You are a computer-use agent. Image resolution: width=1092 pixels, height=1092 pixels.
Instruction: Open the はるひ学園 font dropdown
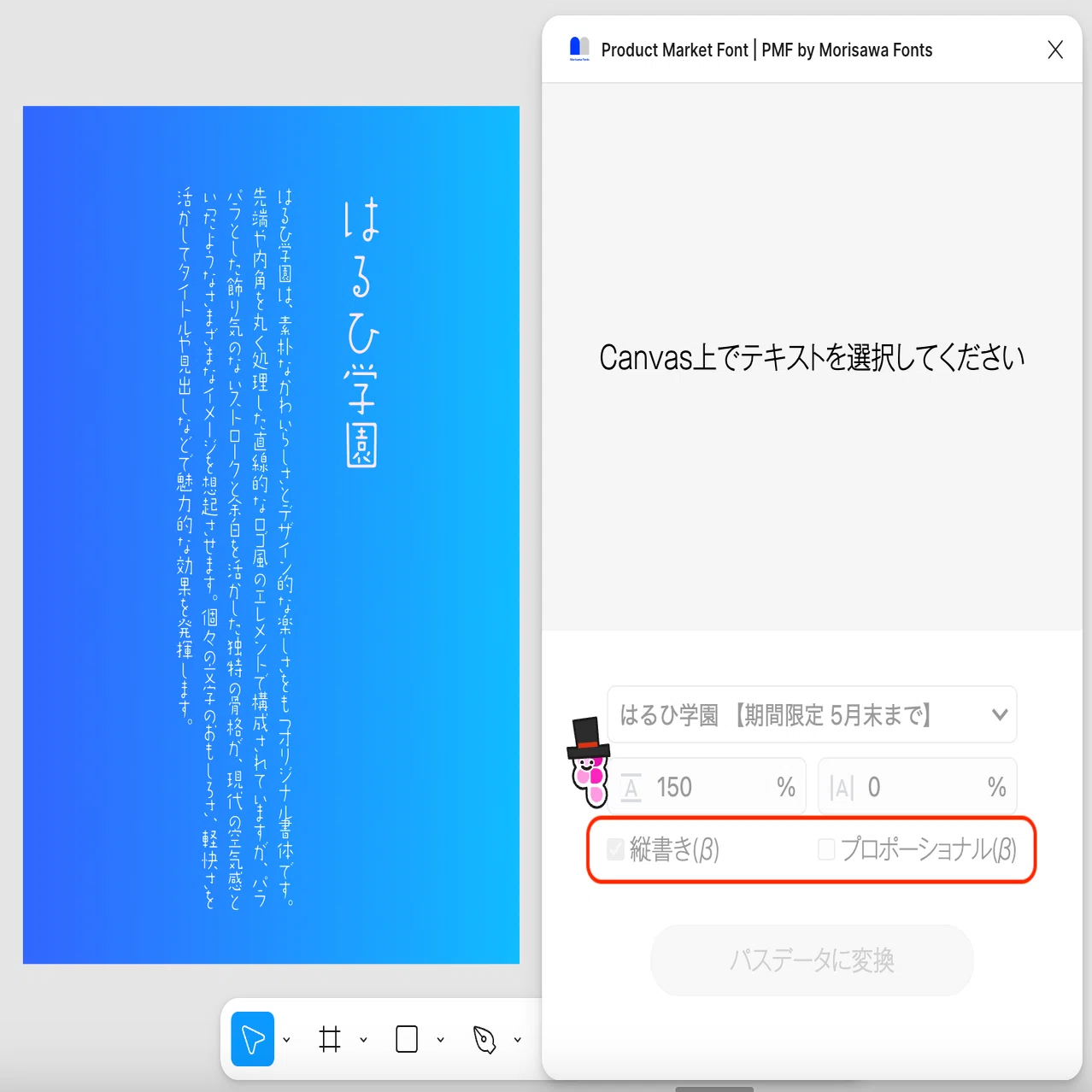[x=812, y=714]
